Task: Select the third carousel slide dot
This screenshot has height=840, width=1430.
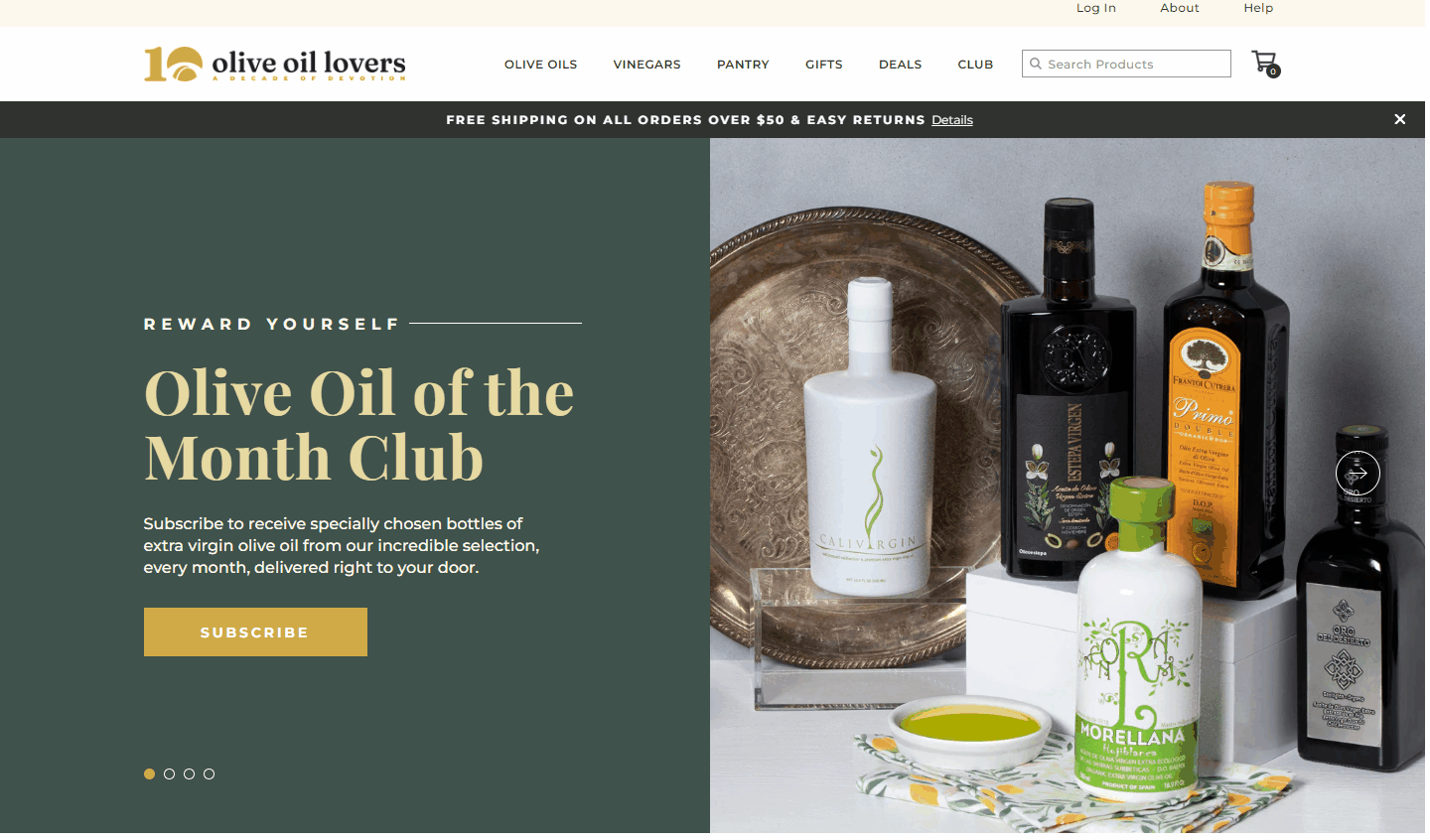Action: (x=189, y=773)
